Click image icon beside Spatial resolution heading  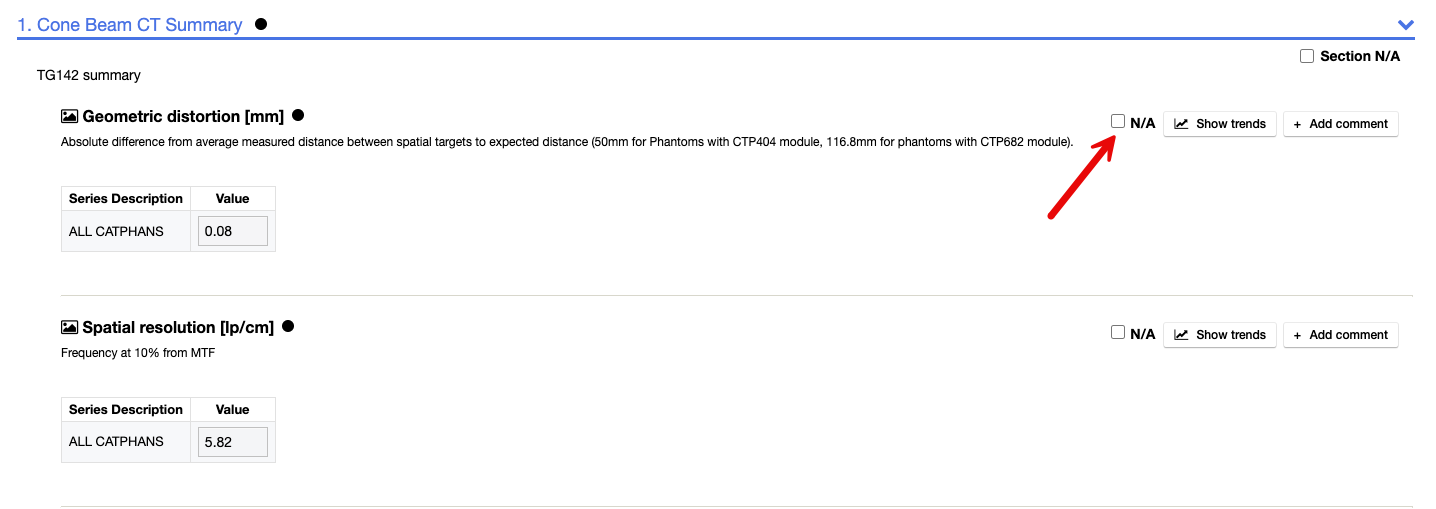click(x=69, y=327)
